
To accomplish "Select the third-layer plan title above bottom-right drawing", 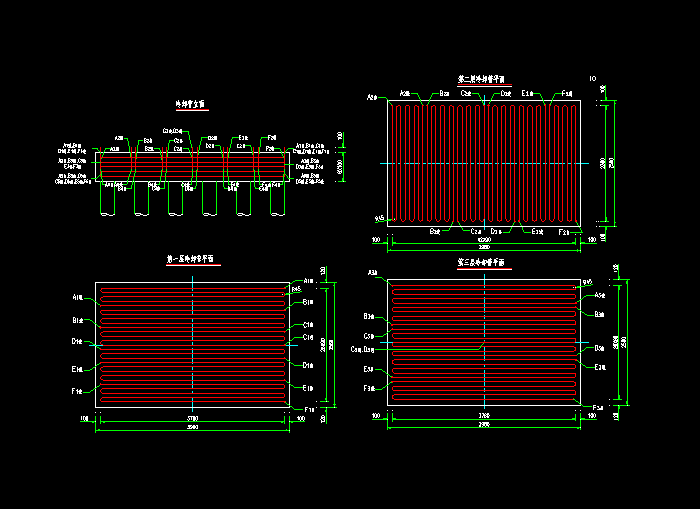I will 482,261.
